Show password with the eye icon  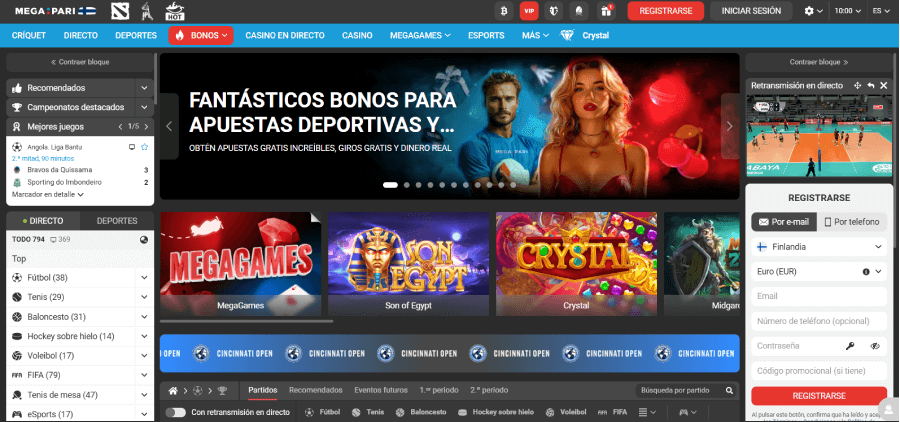pos(875,346)
